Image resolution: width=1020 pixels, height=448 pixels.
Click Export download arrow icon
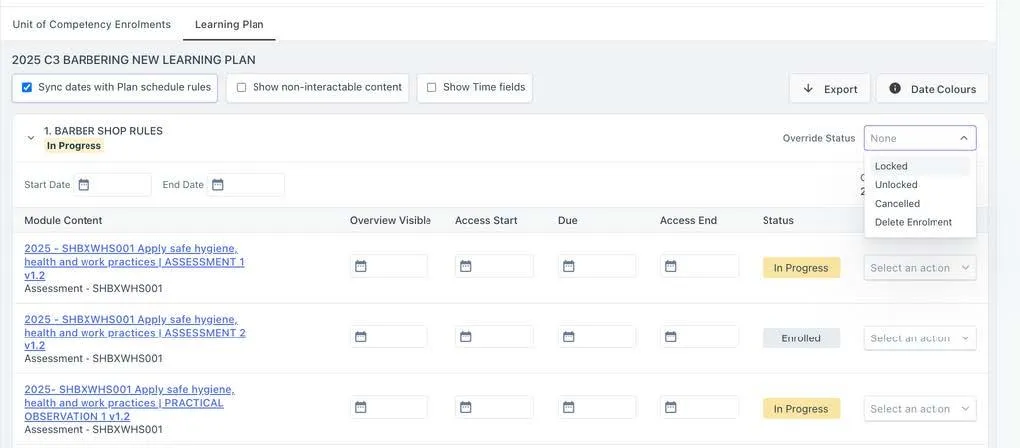[x=808, y=88]
